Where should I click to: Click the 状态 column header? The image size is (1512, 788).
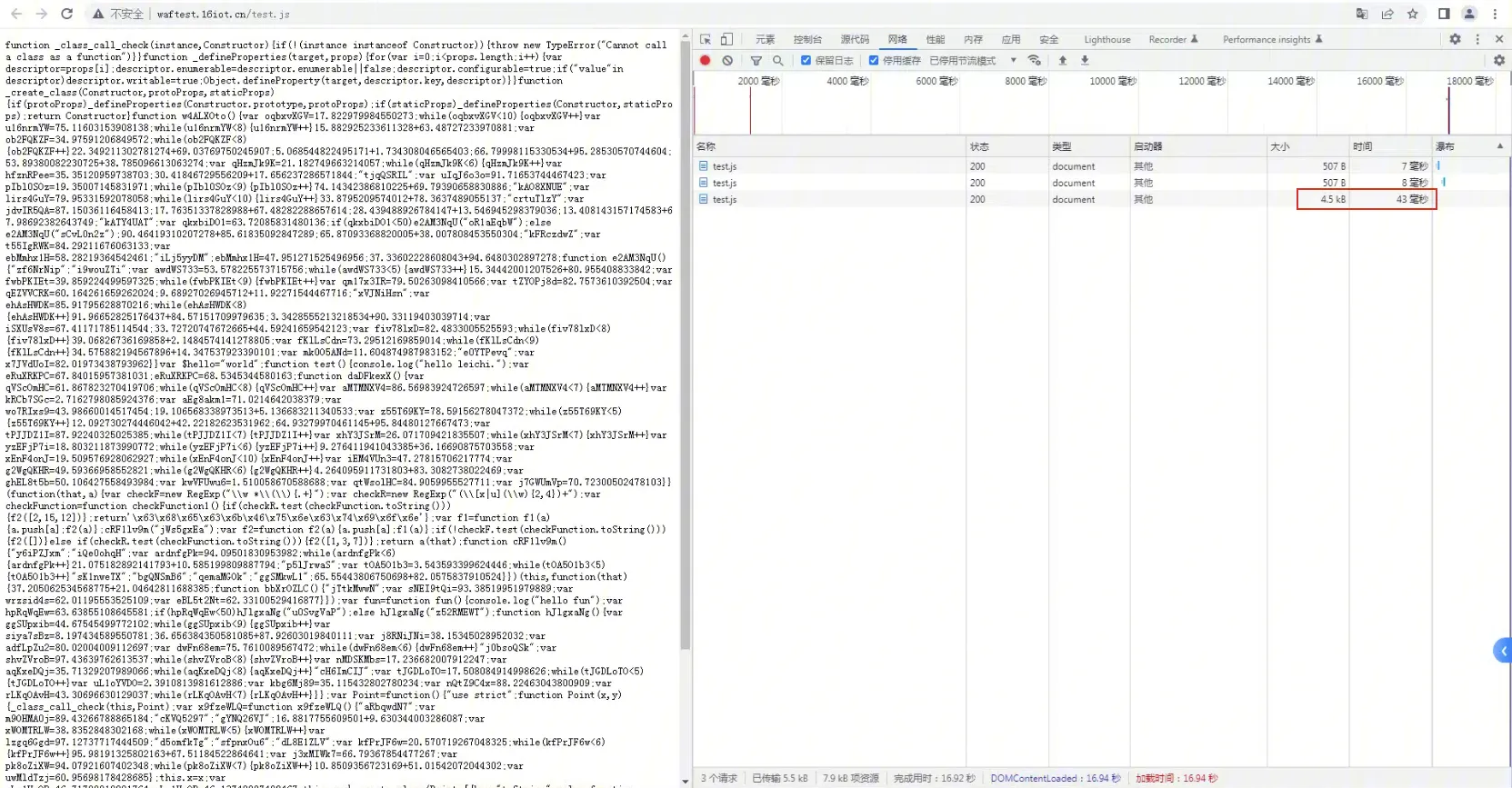point(979,146)
